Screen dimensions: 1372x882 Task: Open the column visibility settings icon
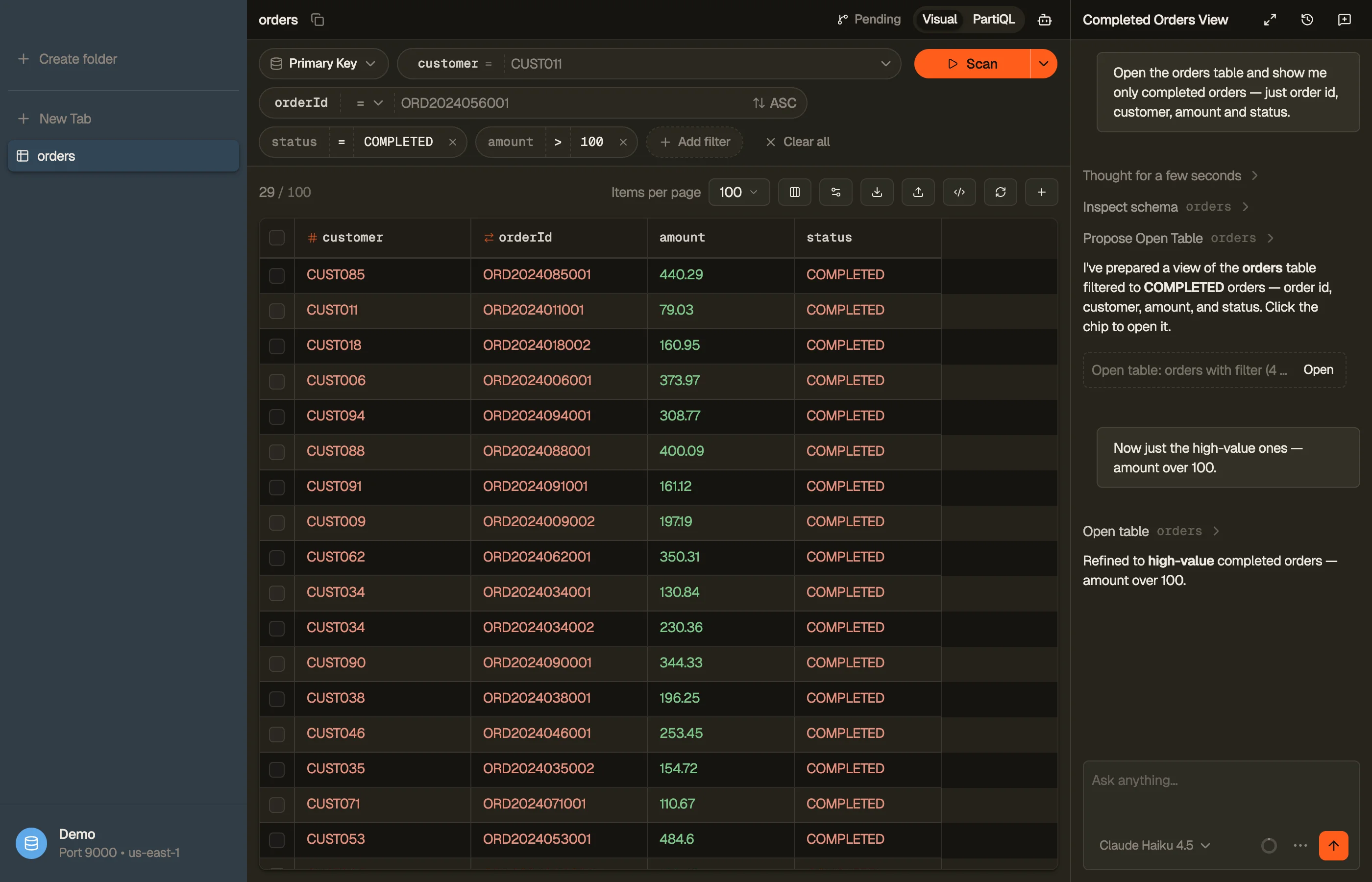[795, 193]
